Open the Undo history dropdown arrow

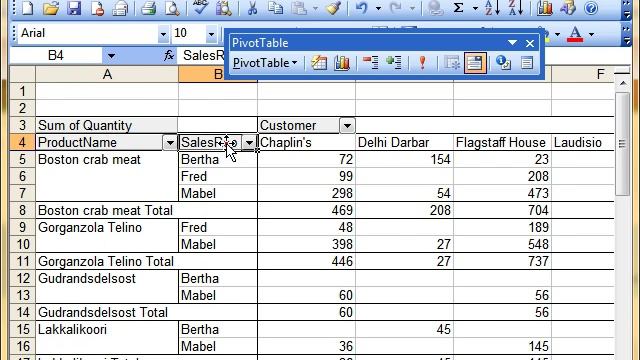coord(378,8)
